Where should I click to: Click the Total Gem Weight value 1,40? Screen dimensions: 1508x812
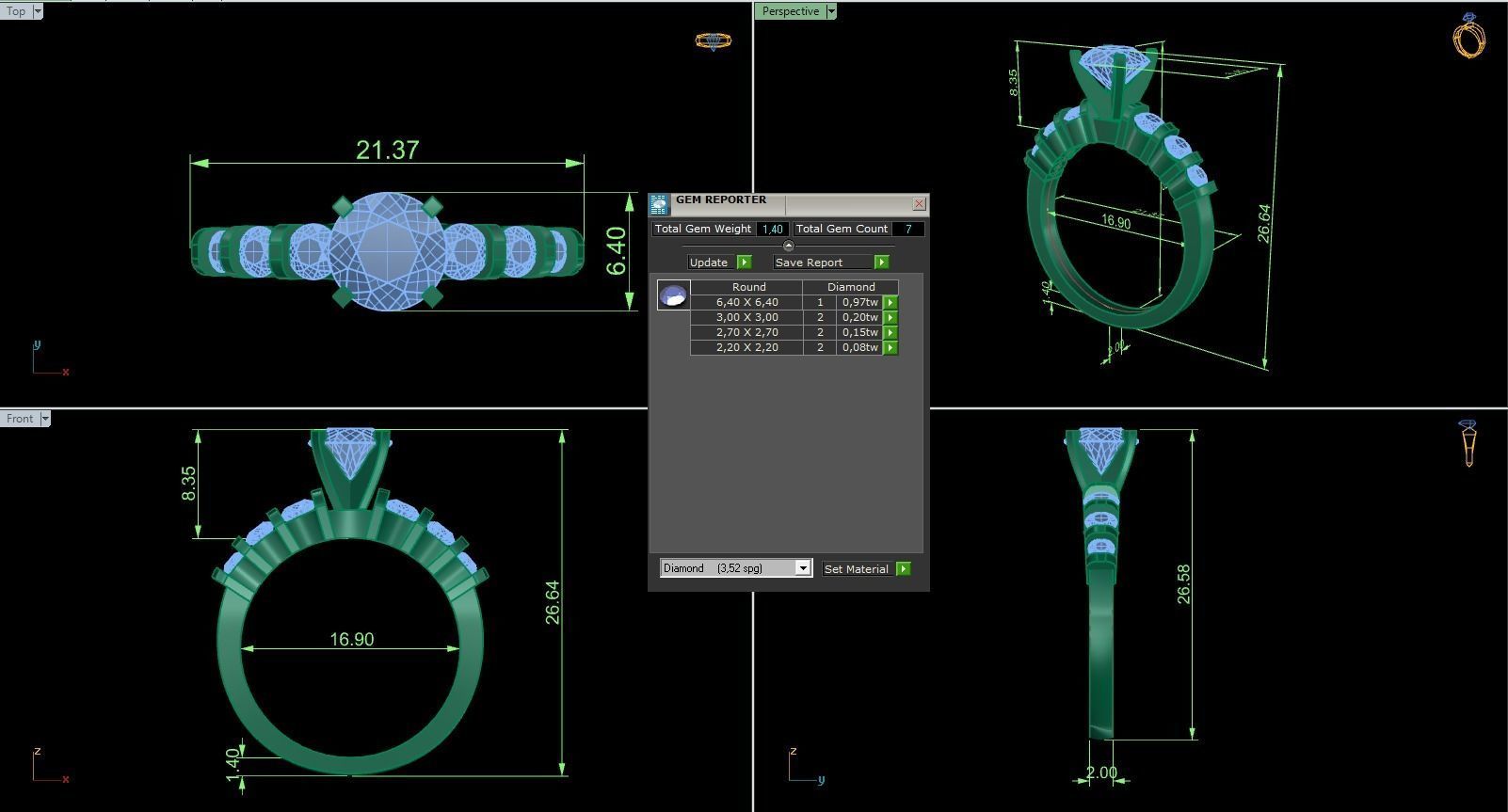pos(773,229)
